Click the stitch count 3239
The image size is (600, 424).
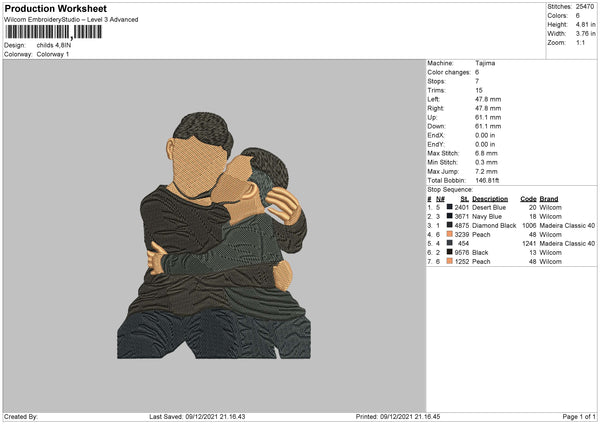461,235
